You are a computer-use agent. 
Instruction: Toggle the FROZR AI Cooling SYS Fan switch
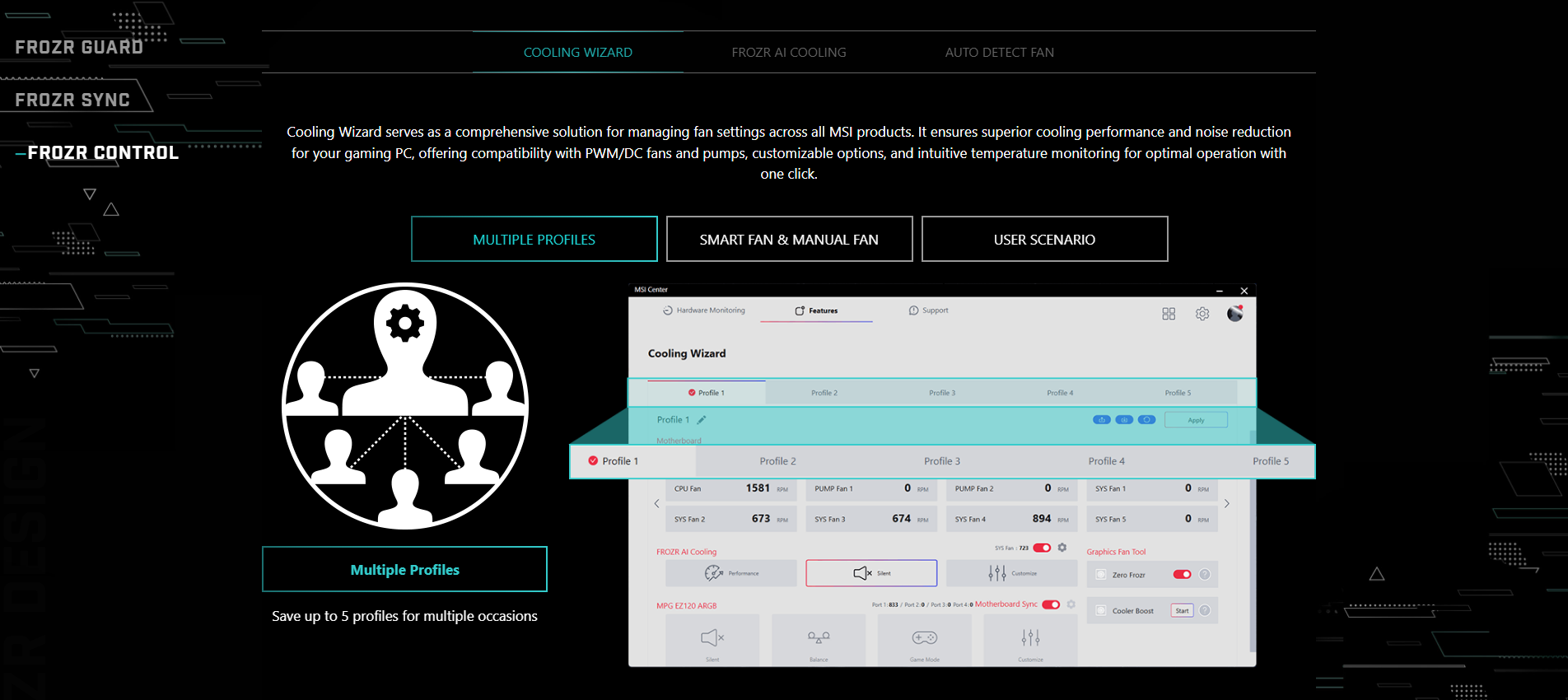(1042, 548)
